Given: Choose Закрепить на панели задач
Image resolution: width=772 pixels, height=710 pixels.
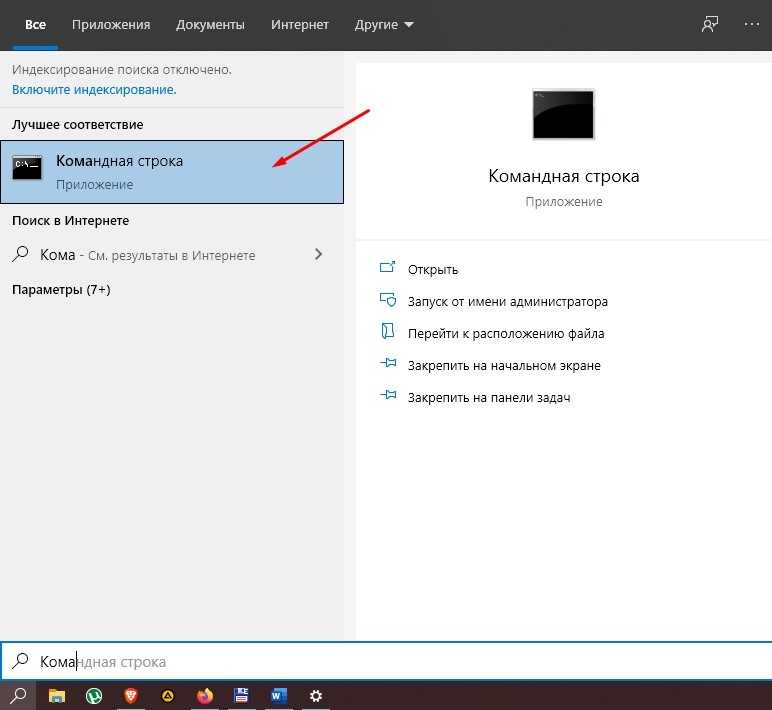Looking at the screenshot, I should coord(489,397).
